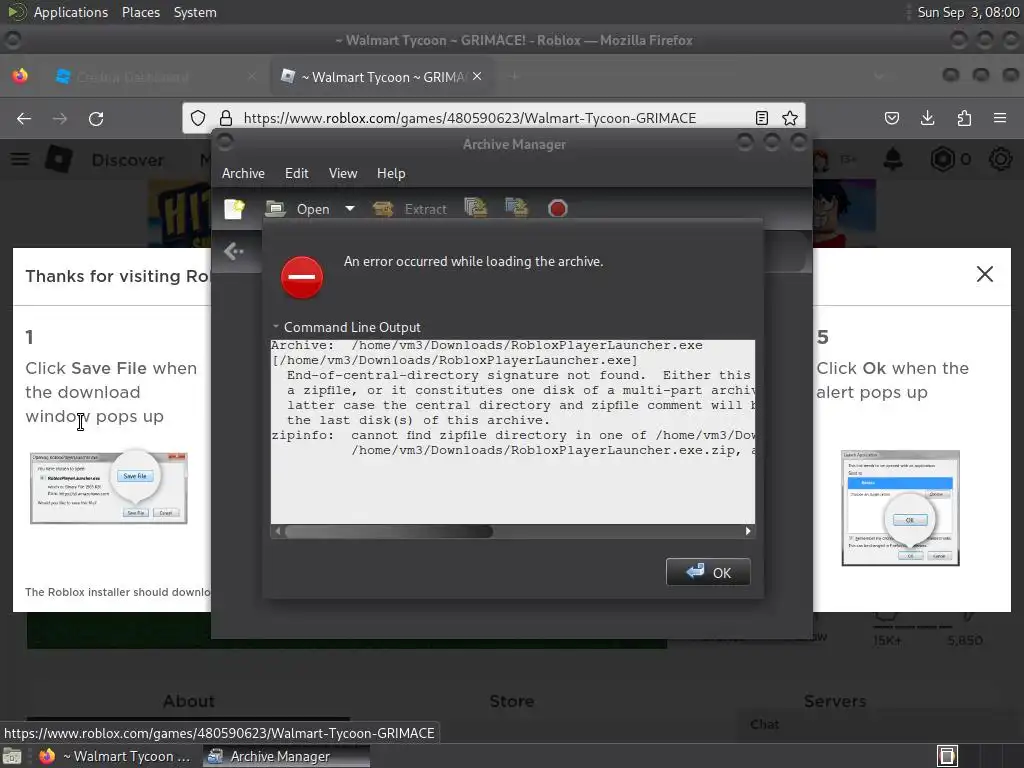1024x768 pixels.
Task: Open the About tab on Roblox page
Action: click(189, 701)
